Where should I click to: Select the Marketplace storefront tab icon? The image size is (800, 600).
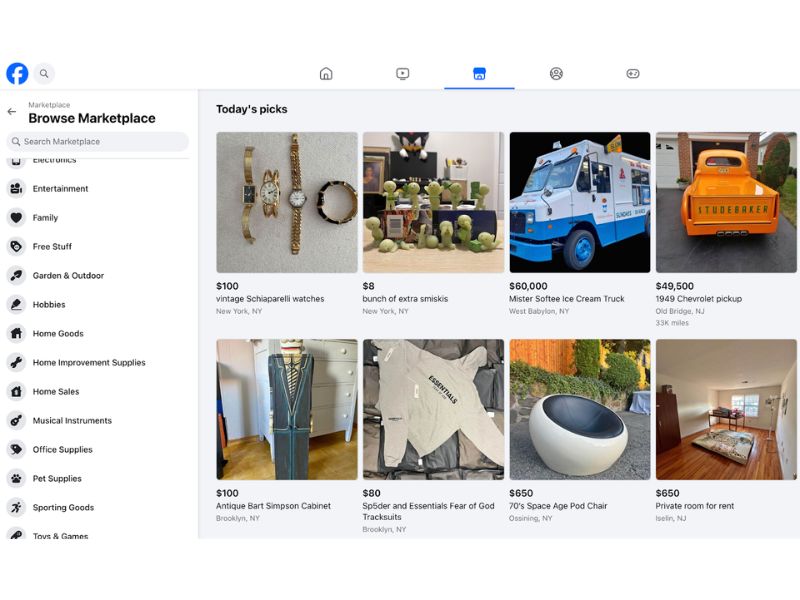pos(480,73)
